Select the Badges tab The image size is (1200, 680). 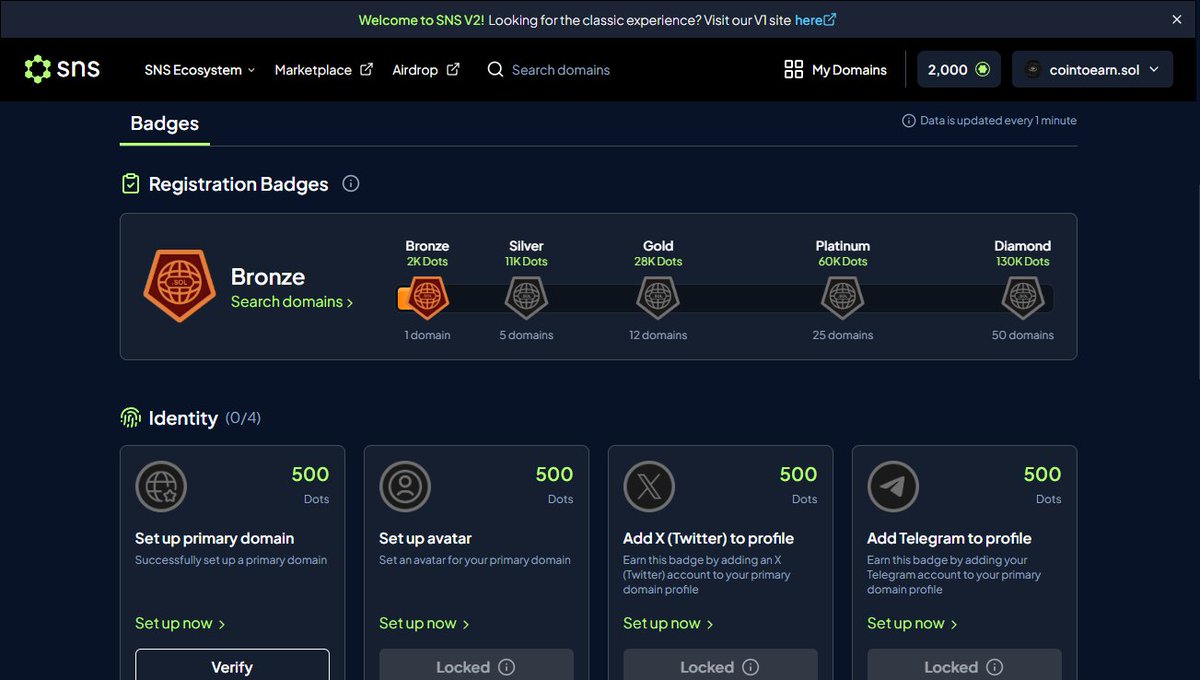coord(165,124)
